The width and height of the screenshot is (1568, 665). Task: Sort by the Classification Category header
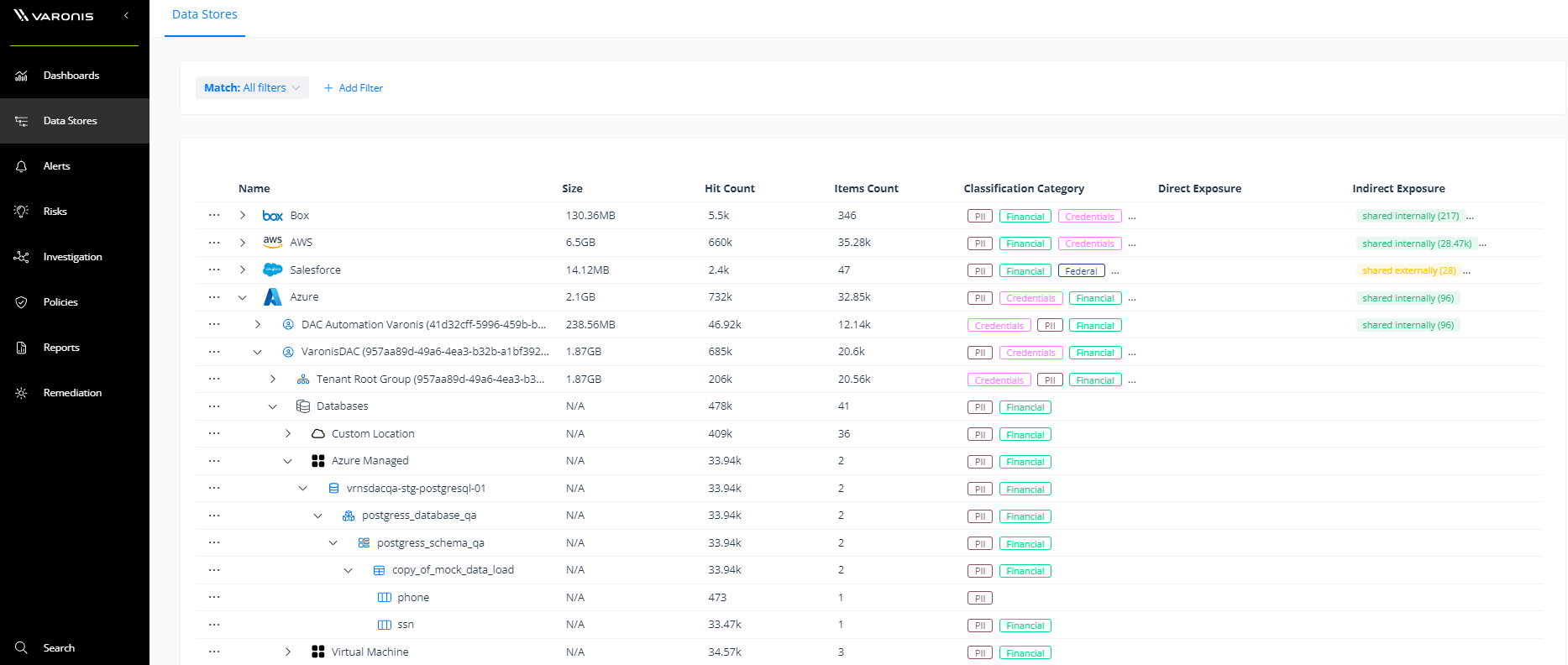click(1024, 189)
